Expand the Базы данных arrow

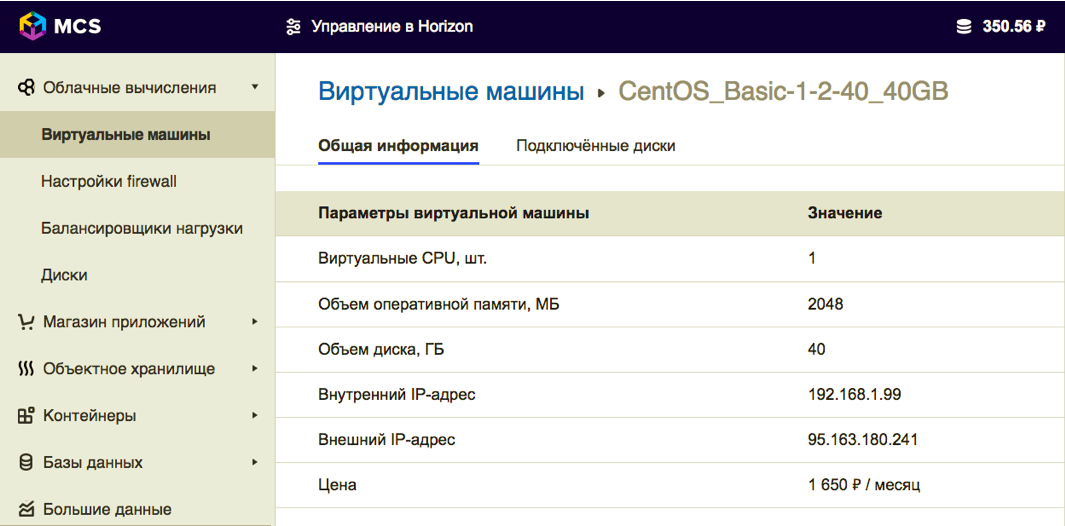click(x=255, y=462)
